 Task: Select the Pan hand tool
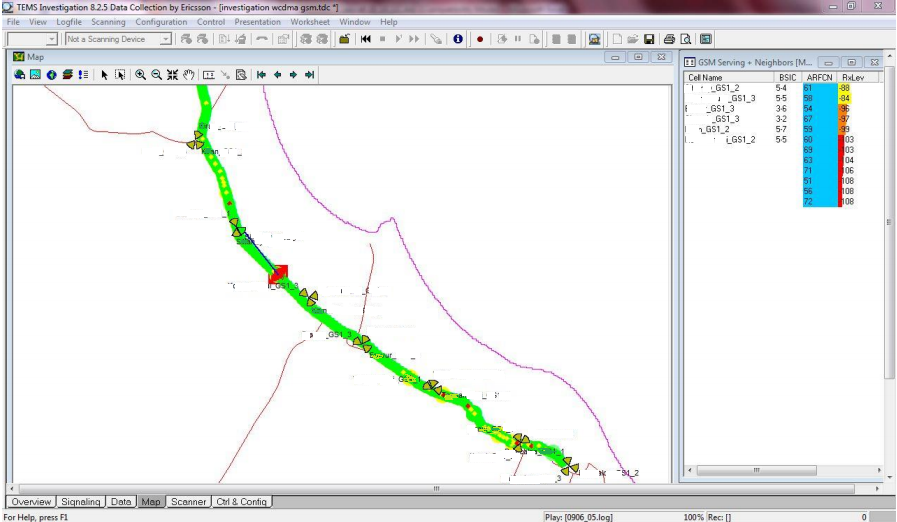188,74
